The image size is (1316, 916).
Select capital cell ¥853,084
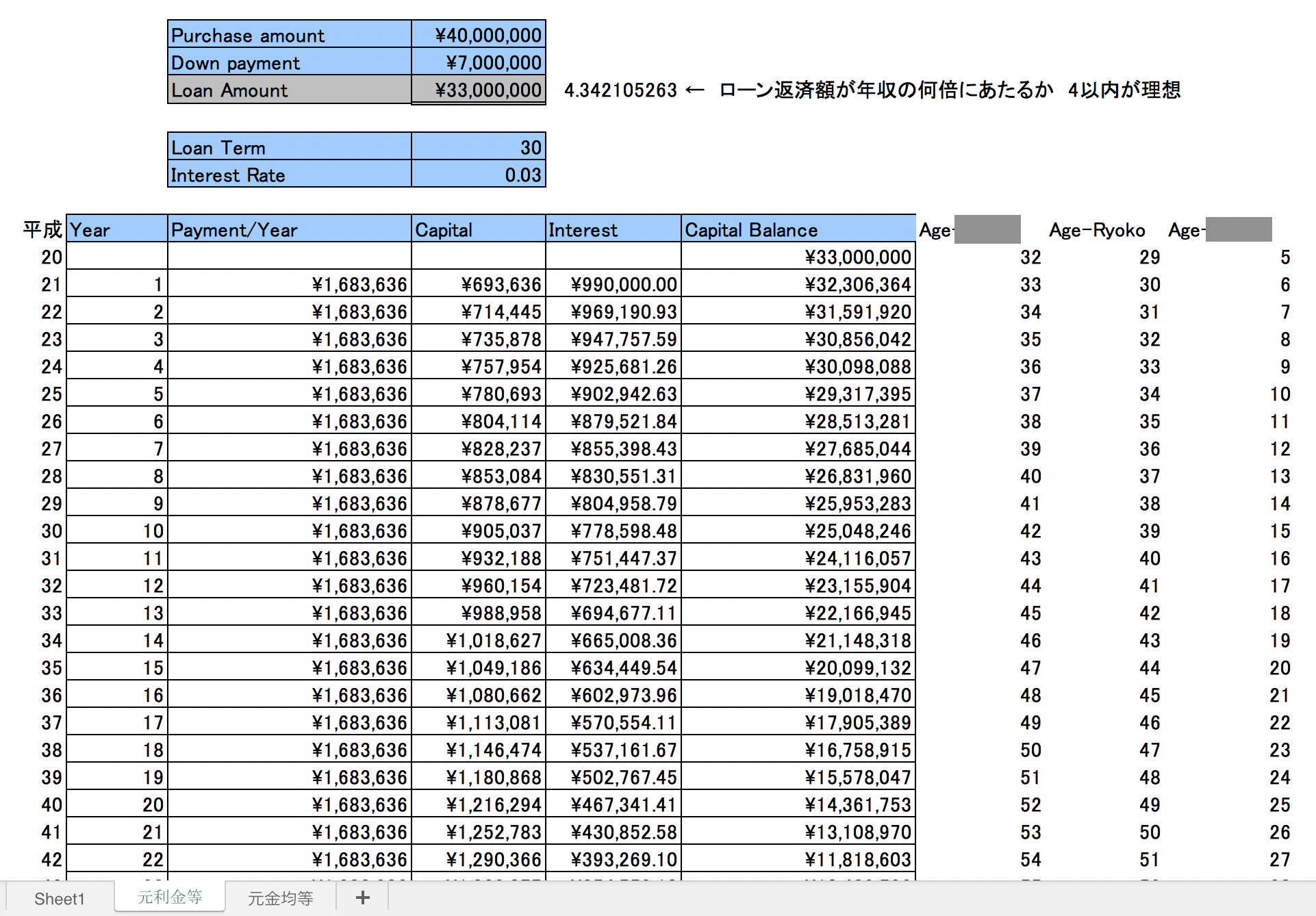(479, 476)
